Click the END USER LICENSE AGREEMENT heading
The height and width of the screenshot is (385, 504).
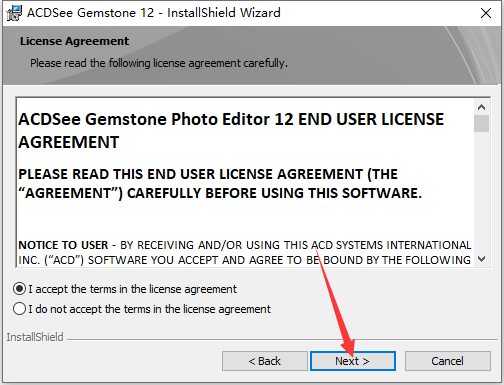coord(231,131)
